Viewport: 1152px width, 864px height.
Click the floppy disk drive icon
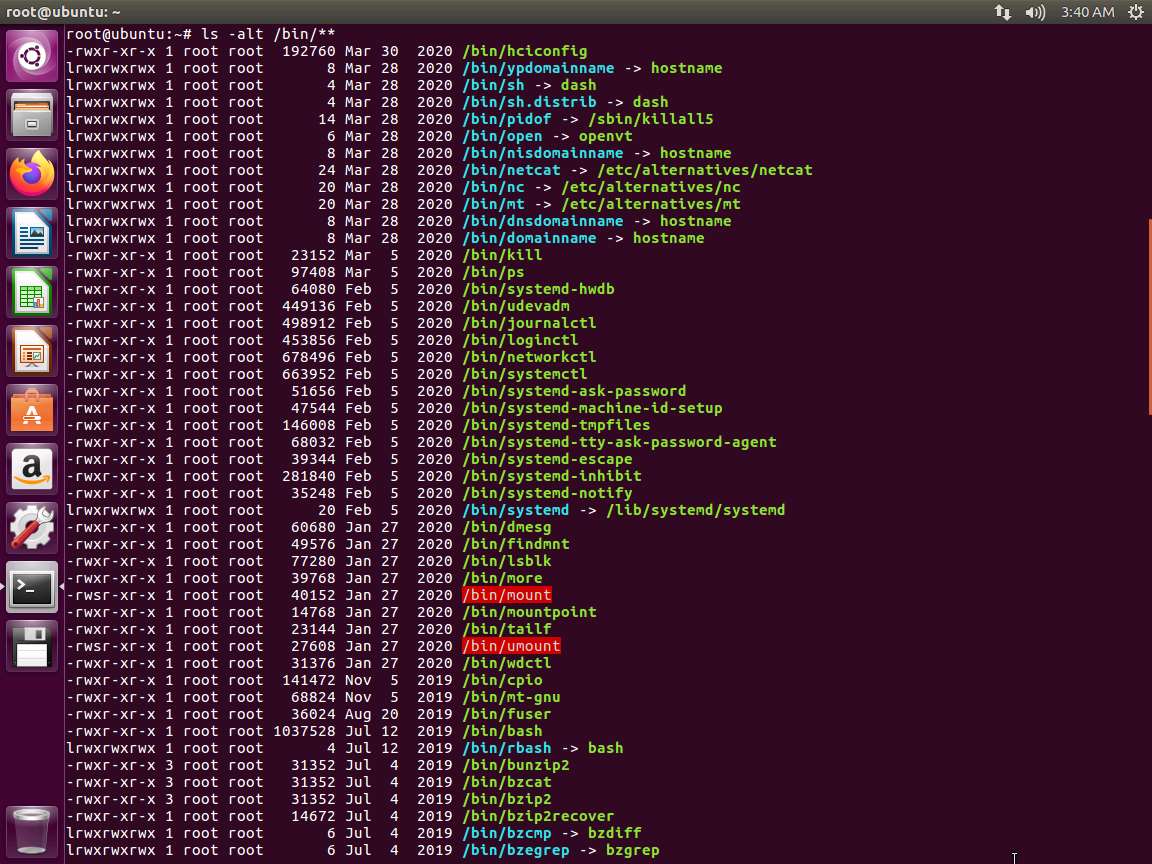[x=32, y=647]
